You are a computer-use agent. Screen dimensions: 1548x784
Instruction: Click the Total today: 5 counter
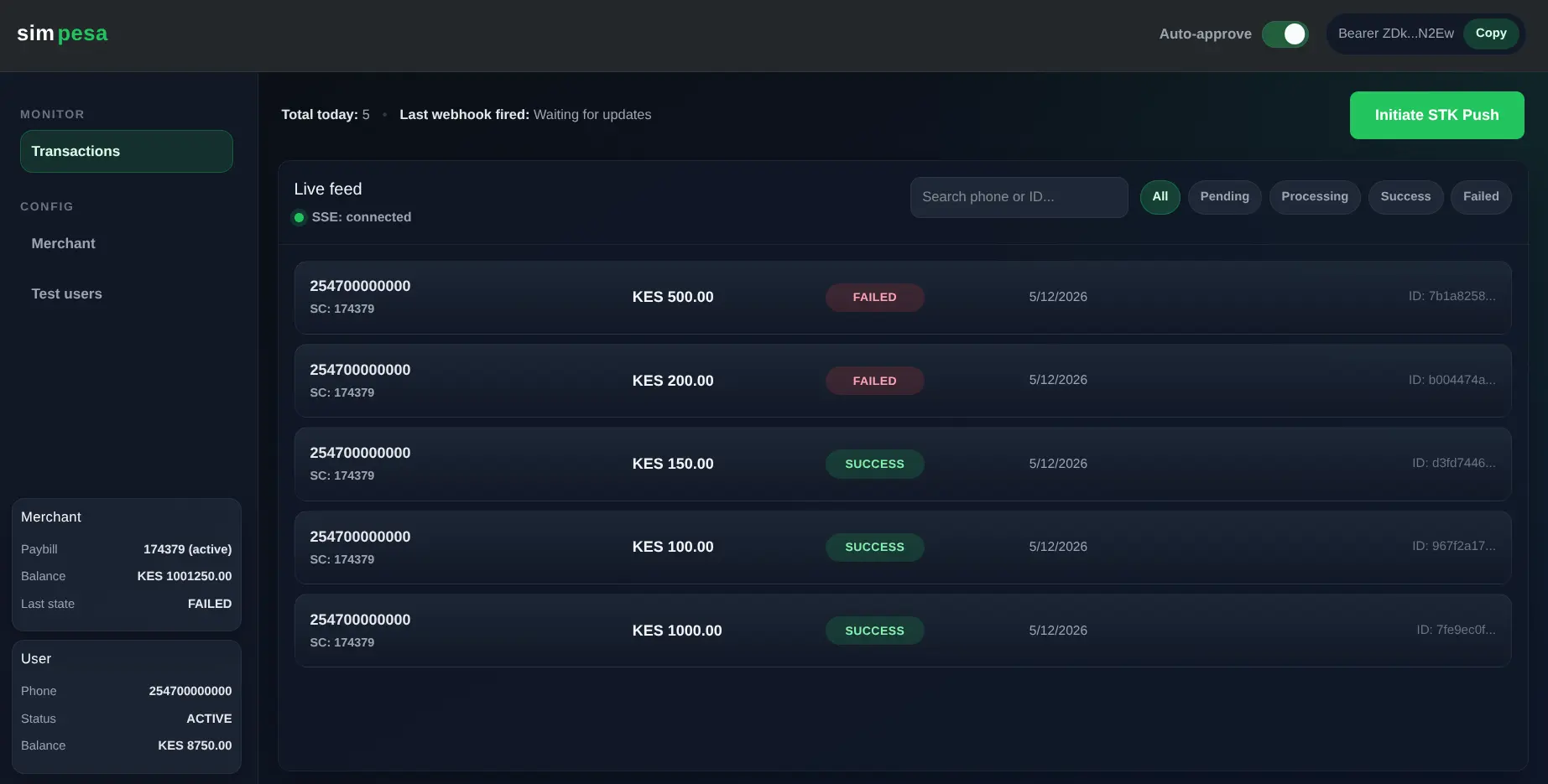pos(325,115)
